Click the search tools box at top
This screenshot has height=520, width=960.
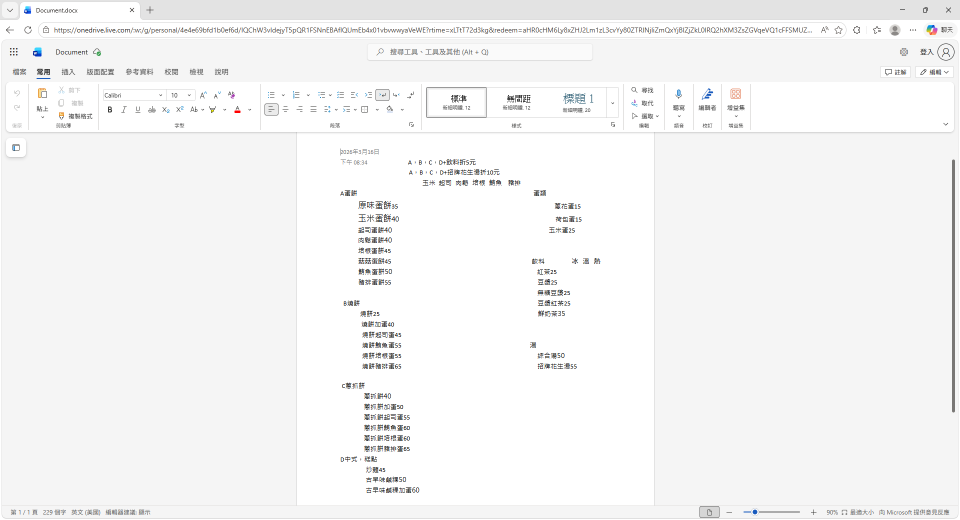click(480, 51)
